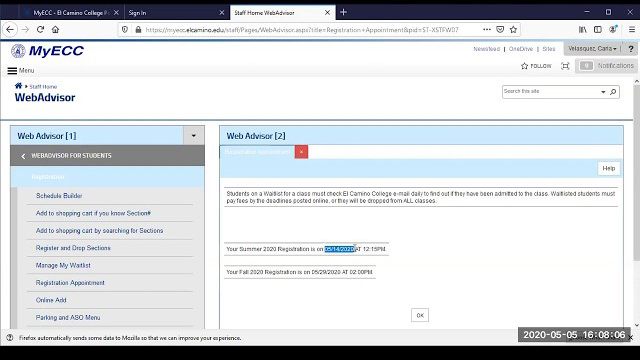Save page to Pocket icon
Image resolution: width=640 pixels, height=360 pixels.
tap(500, 29)
